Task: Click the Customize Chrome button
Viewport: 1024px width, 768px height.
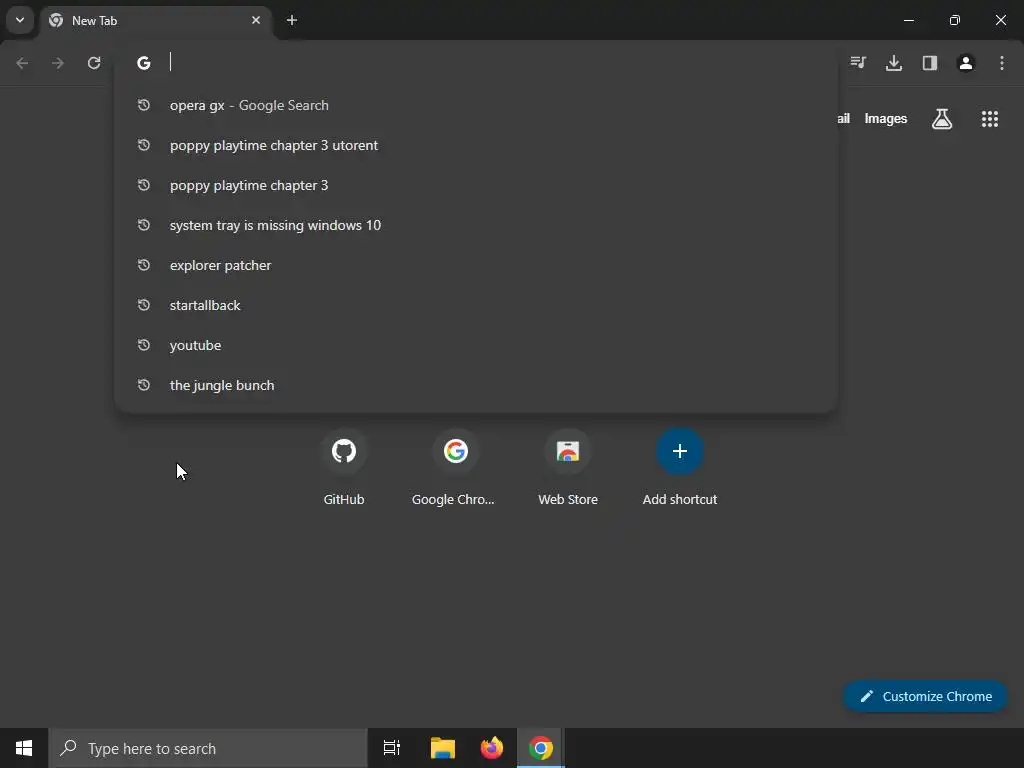Action: click(925, 696)
